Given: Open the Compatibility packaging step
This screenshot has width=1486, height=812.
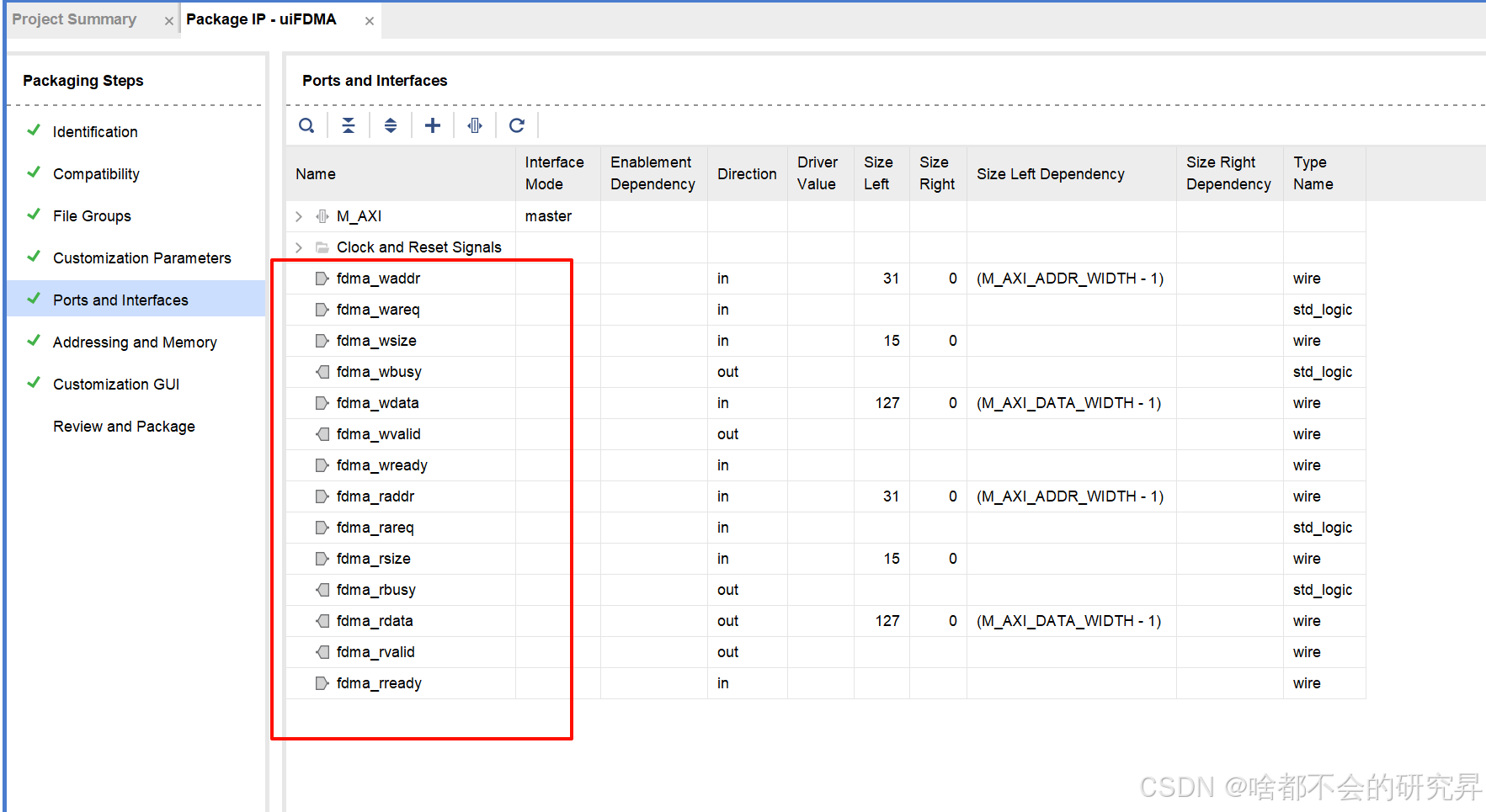Looking at the screenshot, I should click(96, 174).
